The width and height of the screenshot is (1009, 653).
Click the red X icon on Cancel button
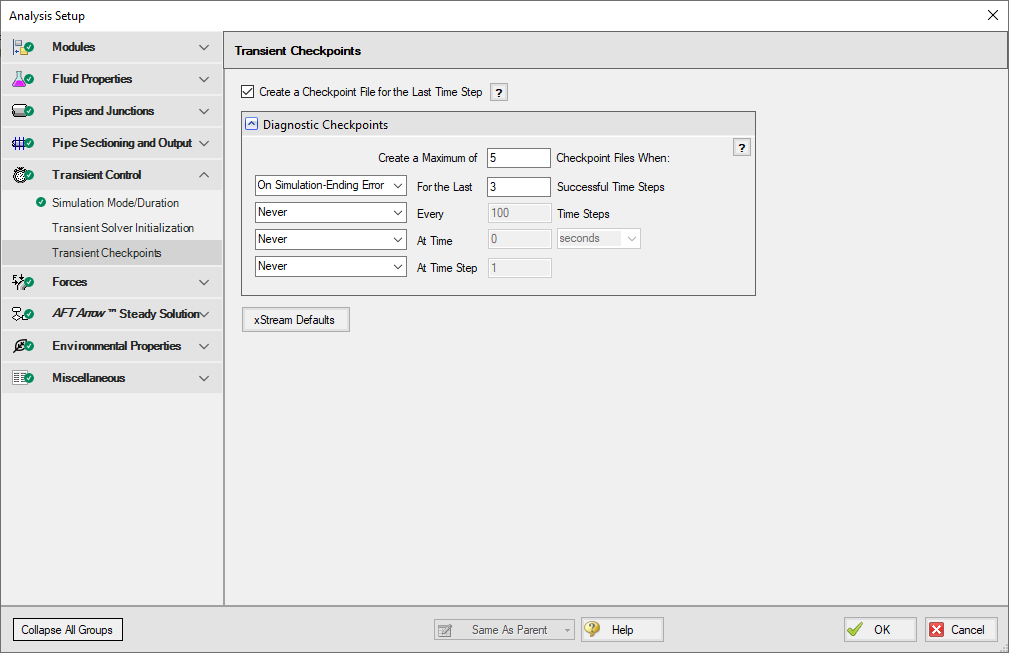point(936,630)
